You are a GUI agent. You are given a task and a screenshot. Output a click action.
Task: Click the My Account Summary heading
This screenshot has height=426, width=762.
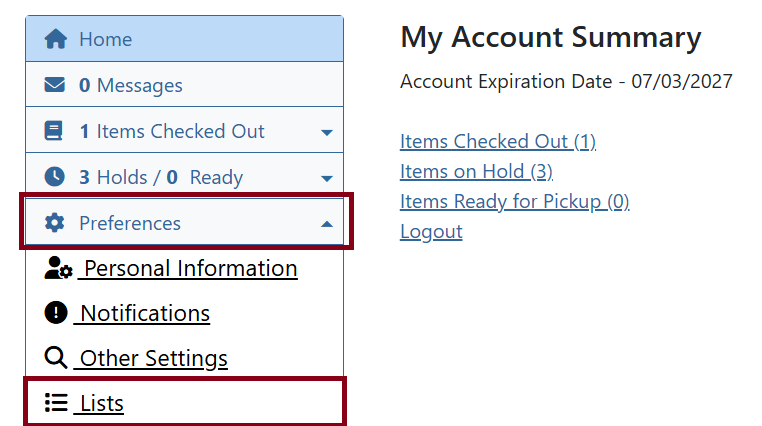tap(551, 37)
